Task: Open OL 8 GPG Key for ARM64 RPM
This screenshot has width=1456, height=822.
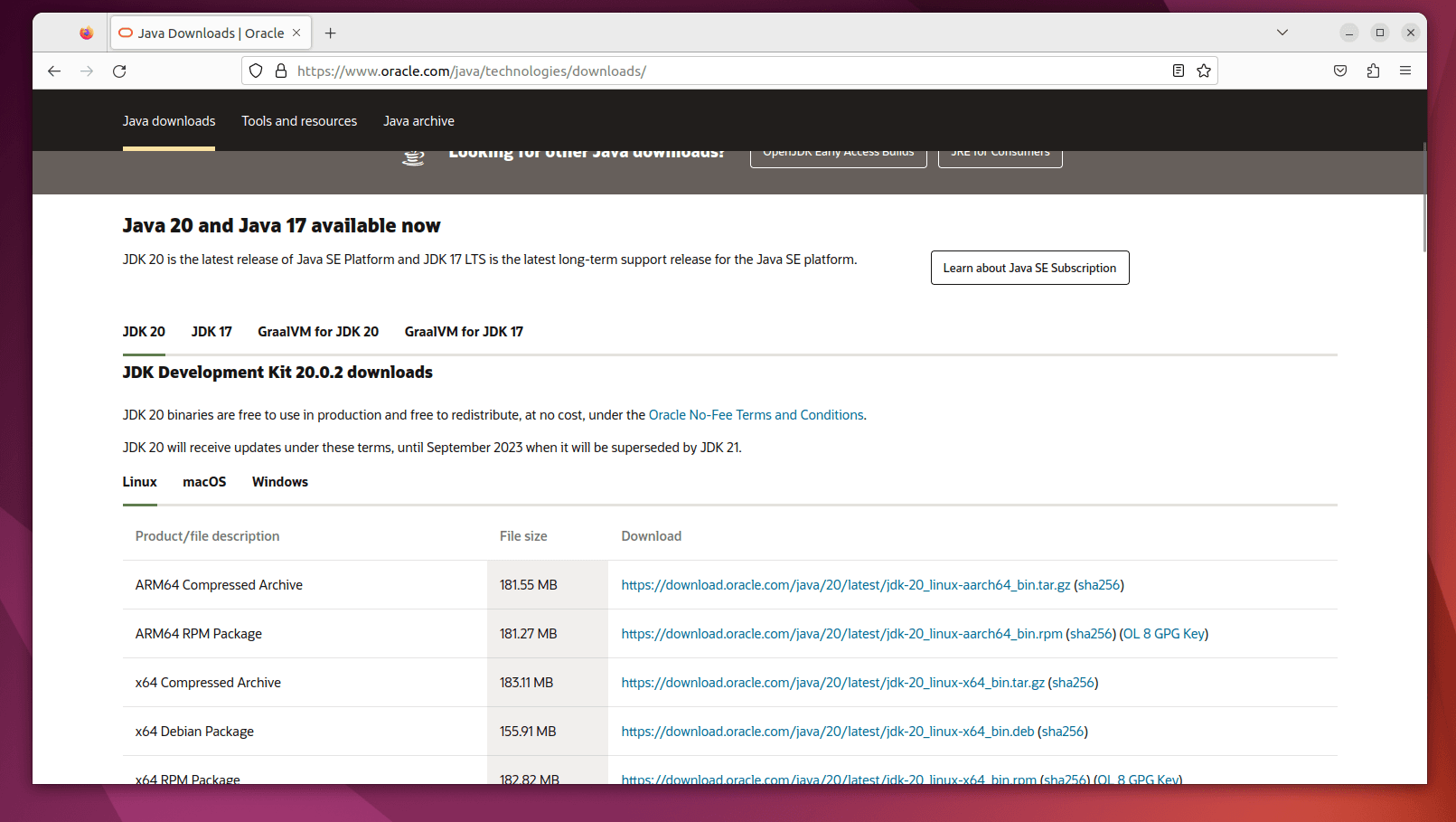Action: pos(1164,634)
